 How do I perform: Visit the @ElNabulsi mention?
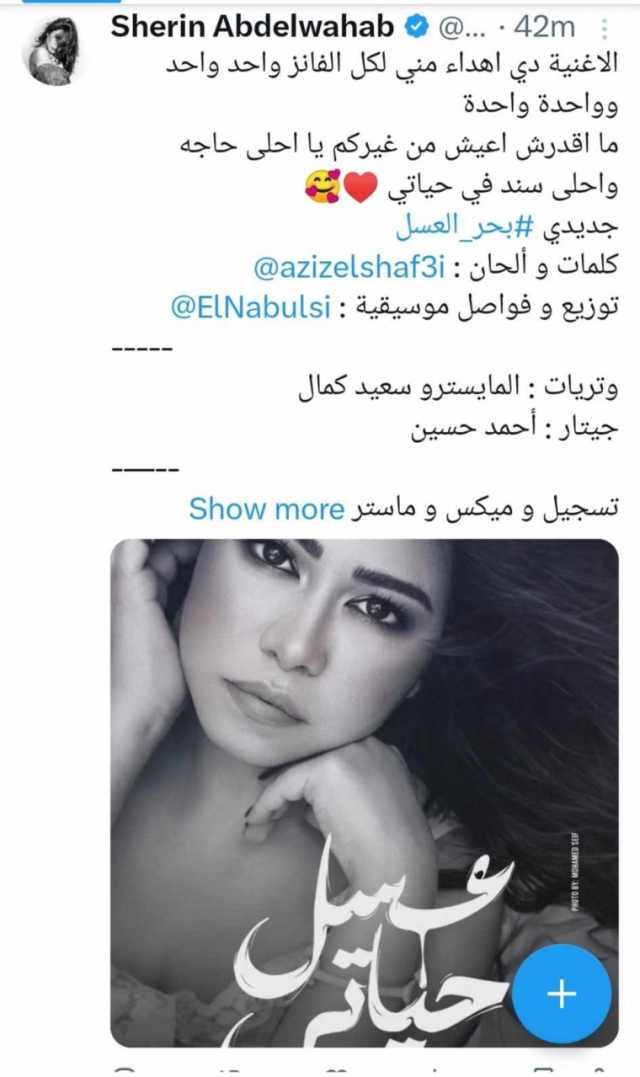pyautogui.click(x=251, y=306)
